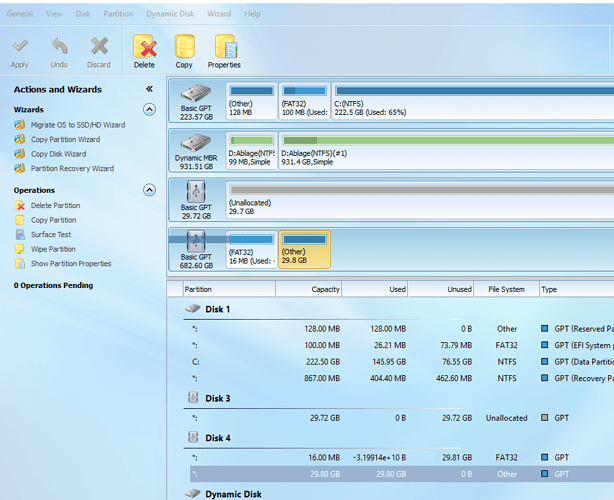Click the Migrate OS to SSD/HD Wizard icon
614x500 pixels.
(x=20, y=125)
